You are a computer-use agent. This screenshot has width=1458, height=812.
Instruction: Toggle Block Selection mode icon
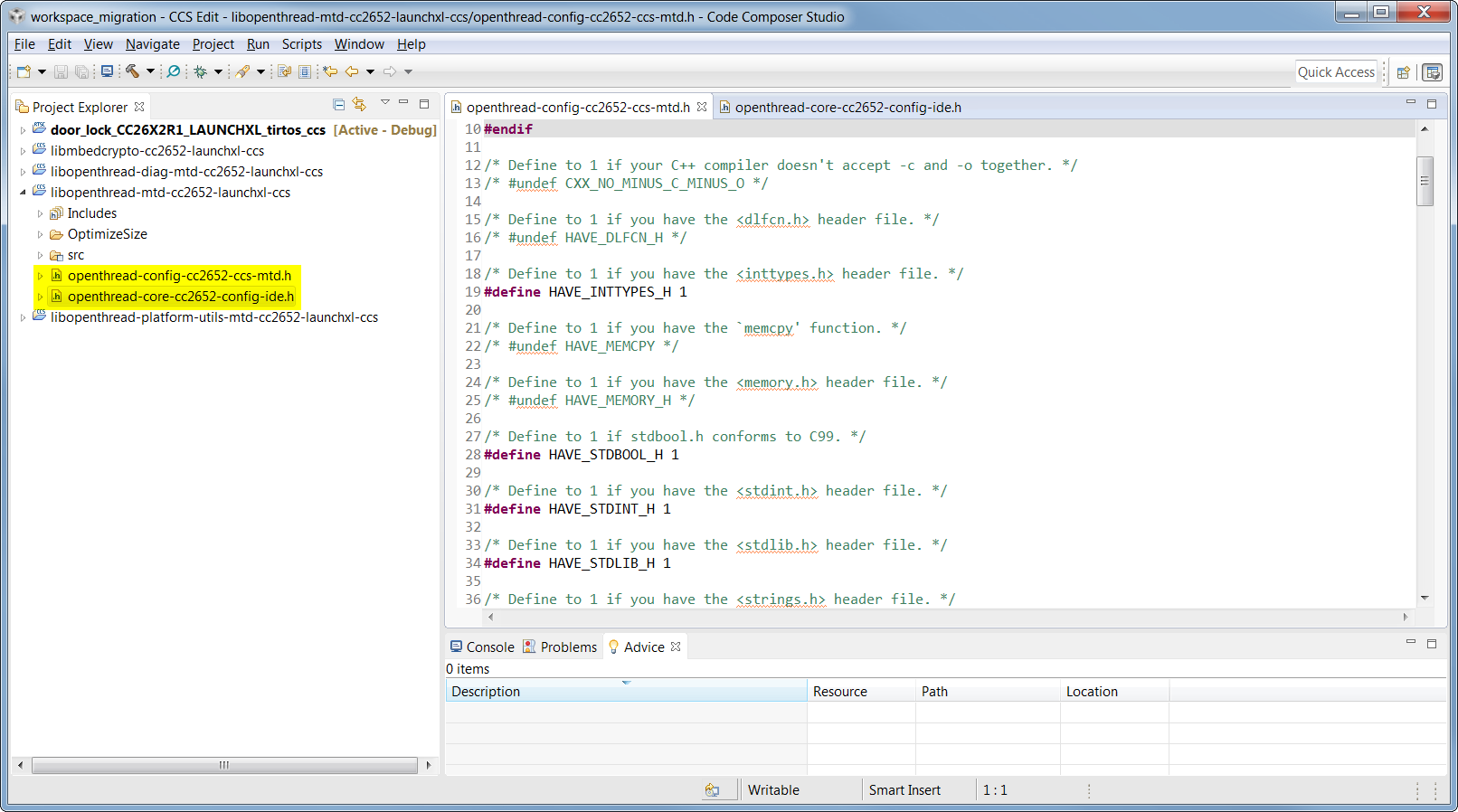(x=305, y=71)
